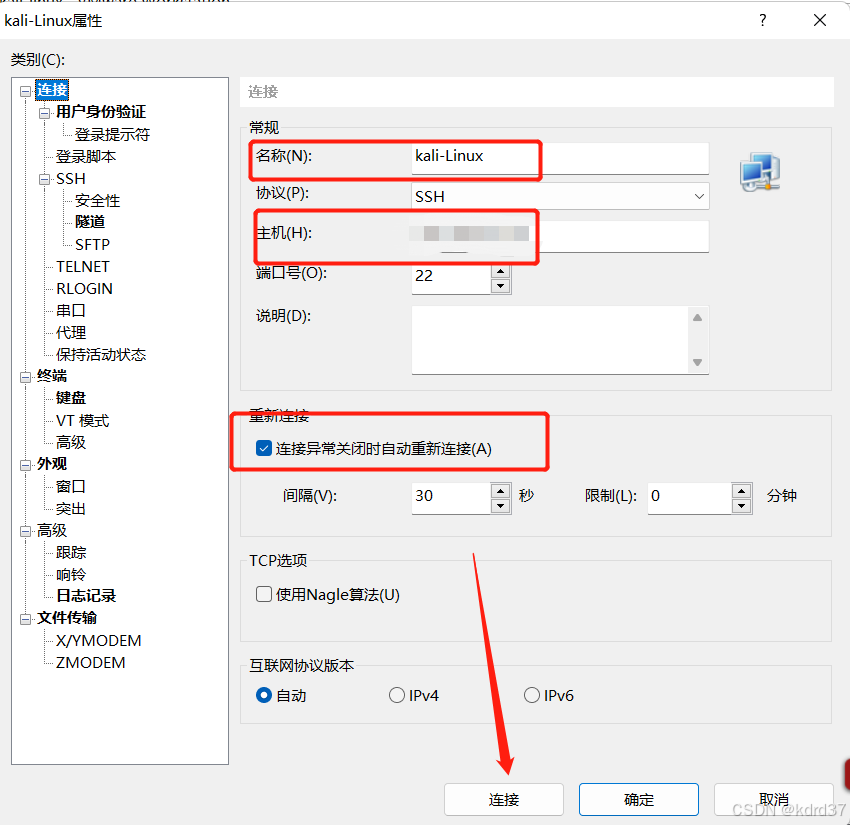
Task: Increase the 间隔 interval value
Action: coord(500,491)
